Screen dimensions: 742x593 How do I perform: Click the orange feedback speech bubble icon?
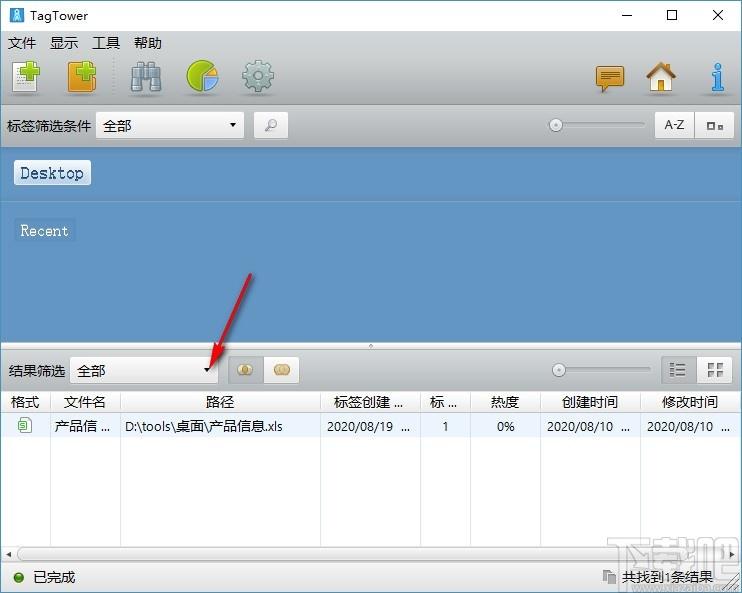(x=610, y=79)
